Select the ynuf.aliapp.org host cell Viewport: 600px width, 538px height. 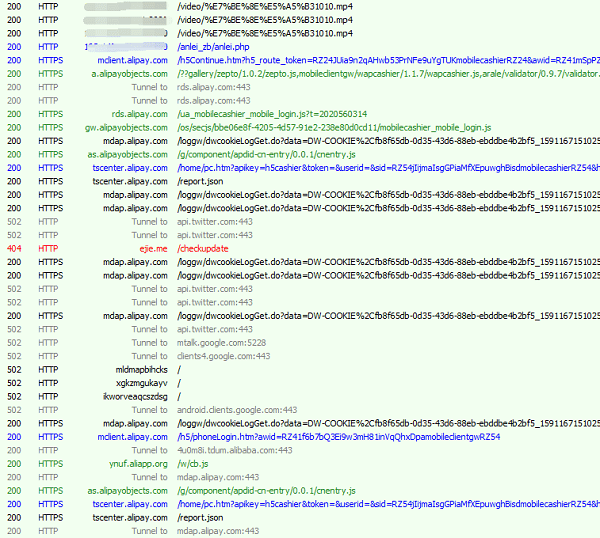point(138,464)
